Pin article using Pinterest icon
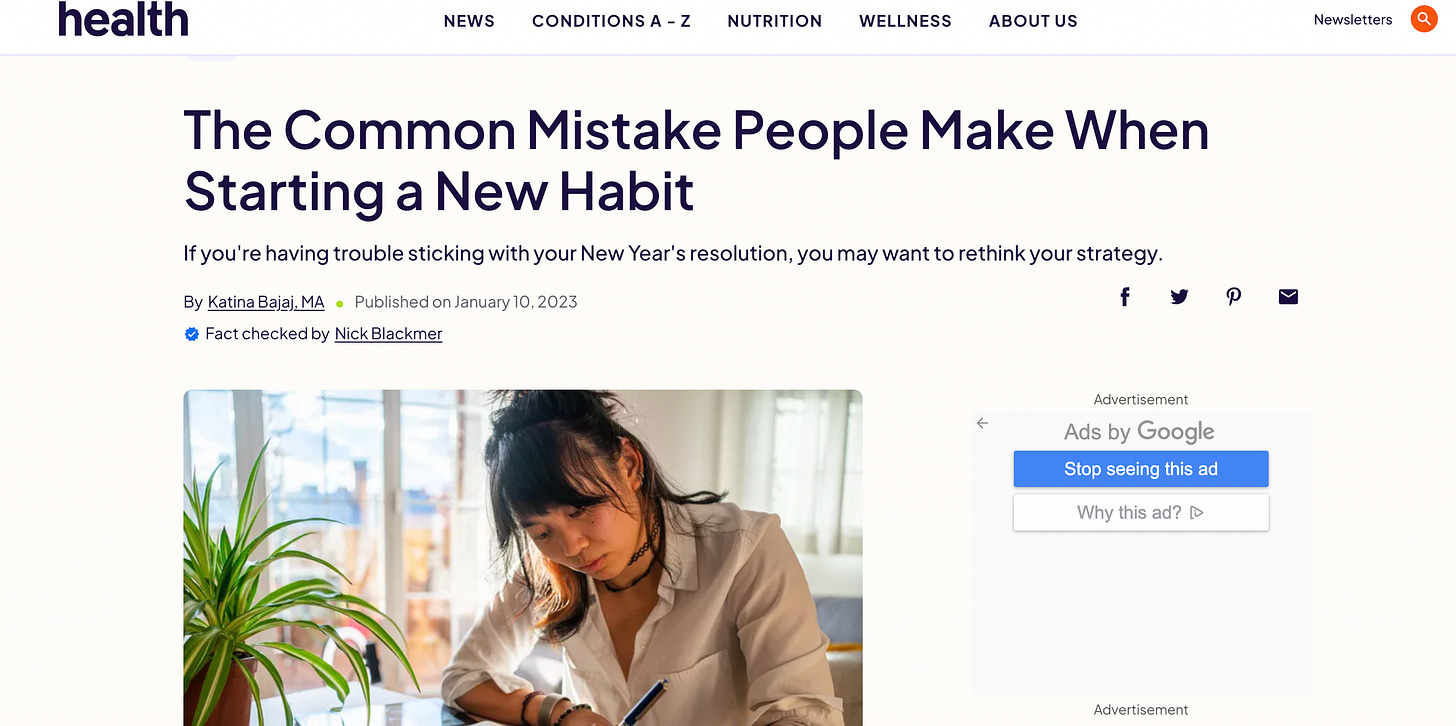 [1234, 297]
